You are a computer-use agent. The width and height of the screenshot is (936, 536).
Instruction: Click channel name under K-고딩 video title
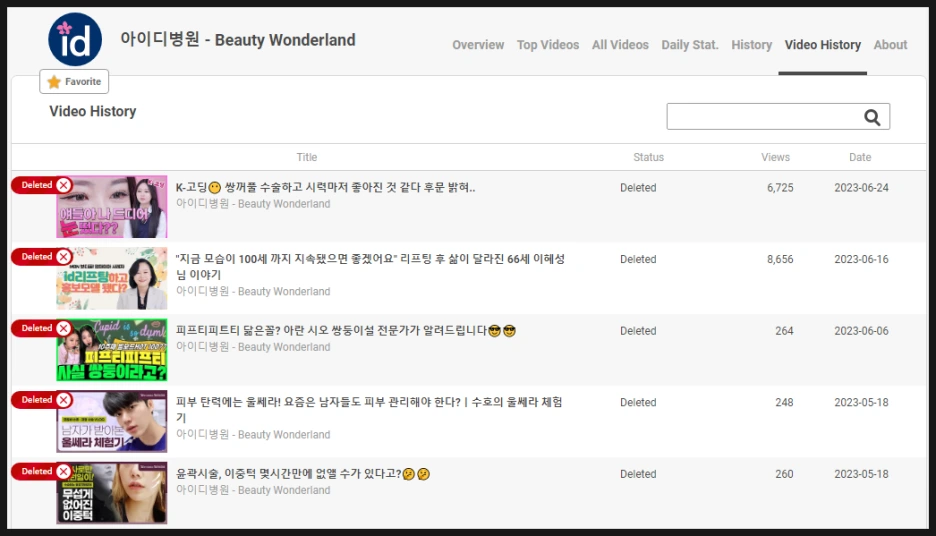[253, 204]
